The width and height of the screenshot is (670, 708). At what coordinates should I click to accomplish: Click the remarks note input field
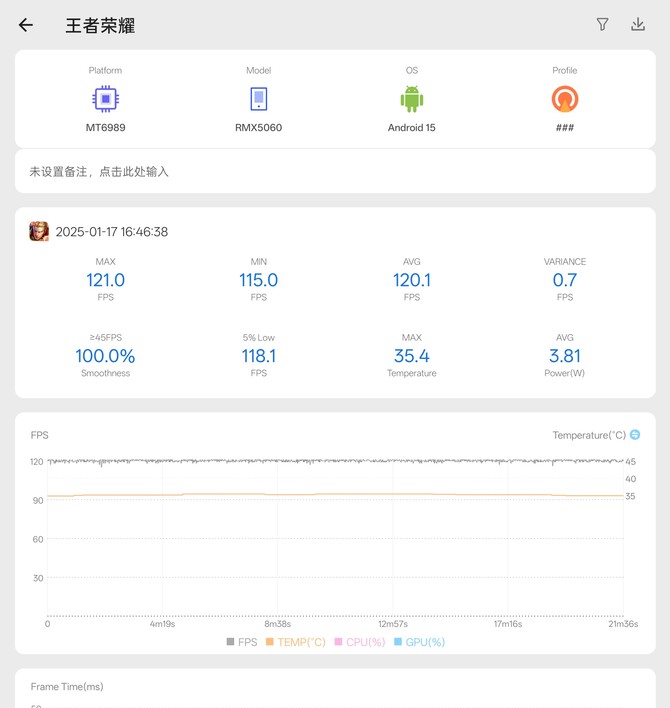(x=335, y=172)
